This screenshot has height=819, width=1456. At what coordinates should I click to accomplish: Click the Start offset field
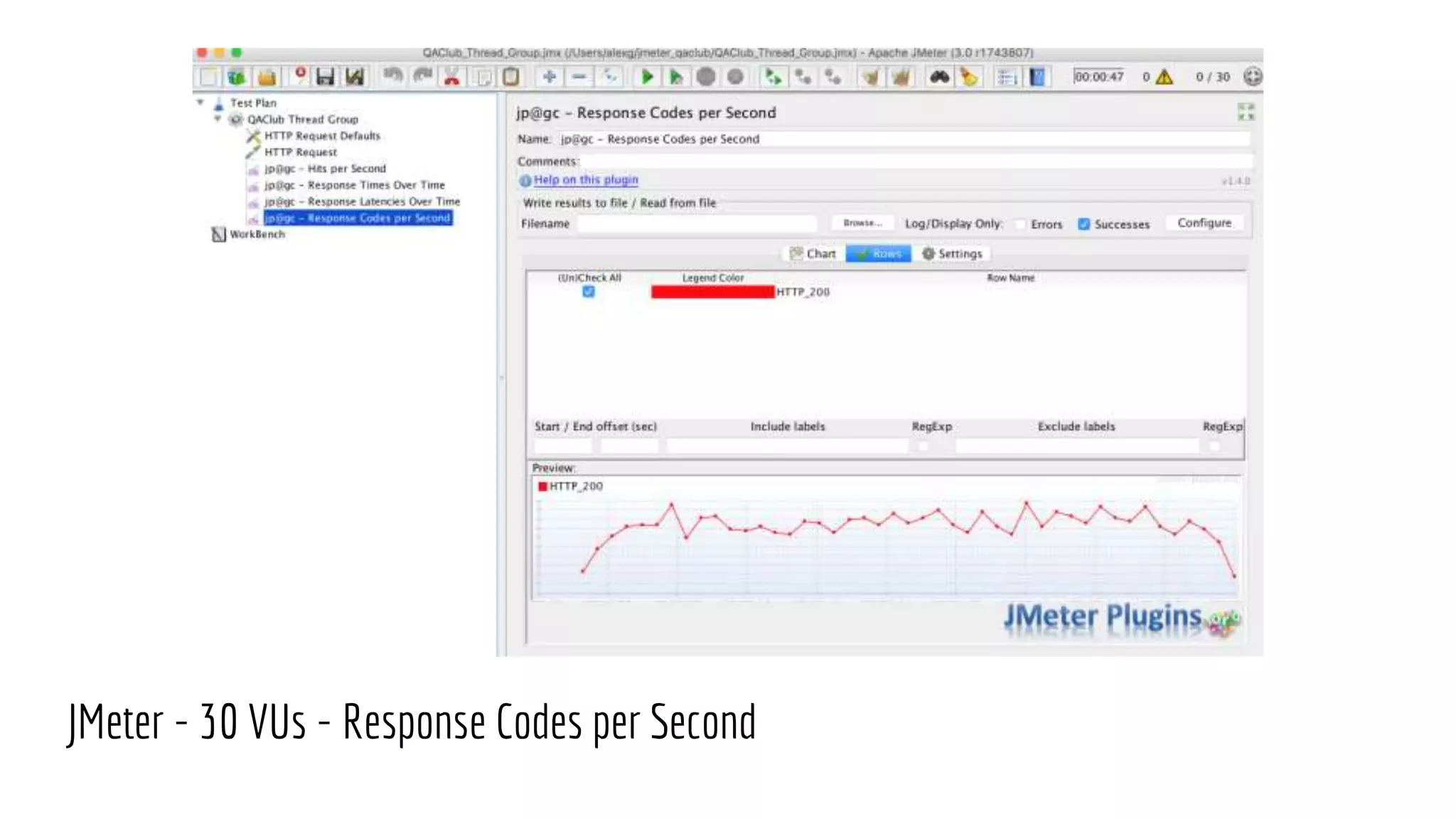[563, 446]
